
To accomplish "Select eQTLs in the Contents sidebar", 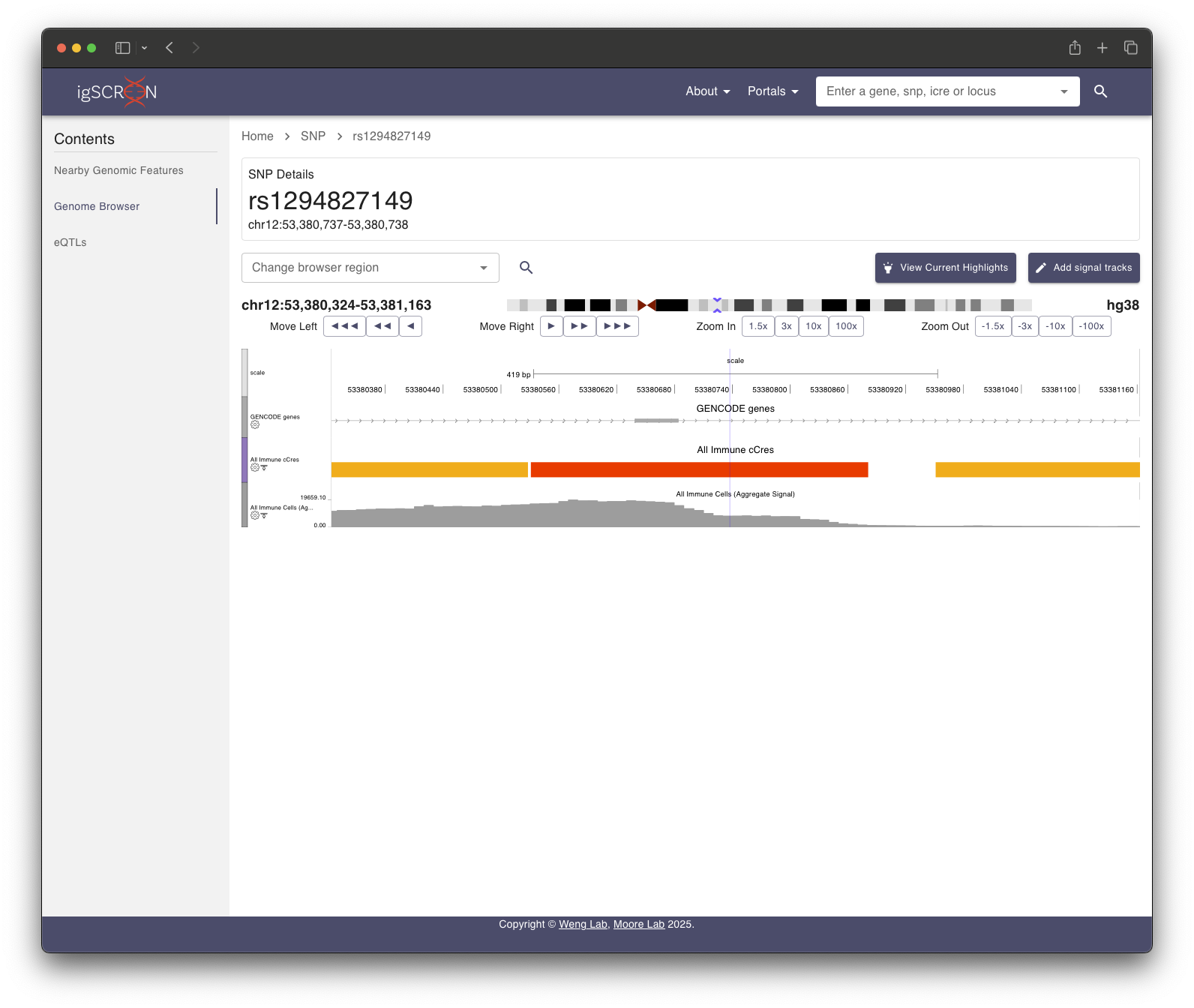I will coord(70,242).
